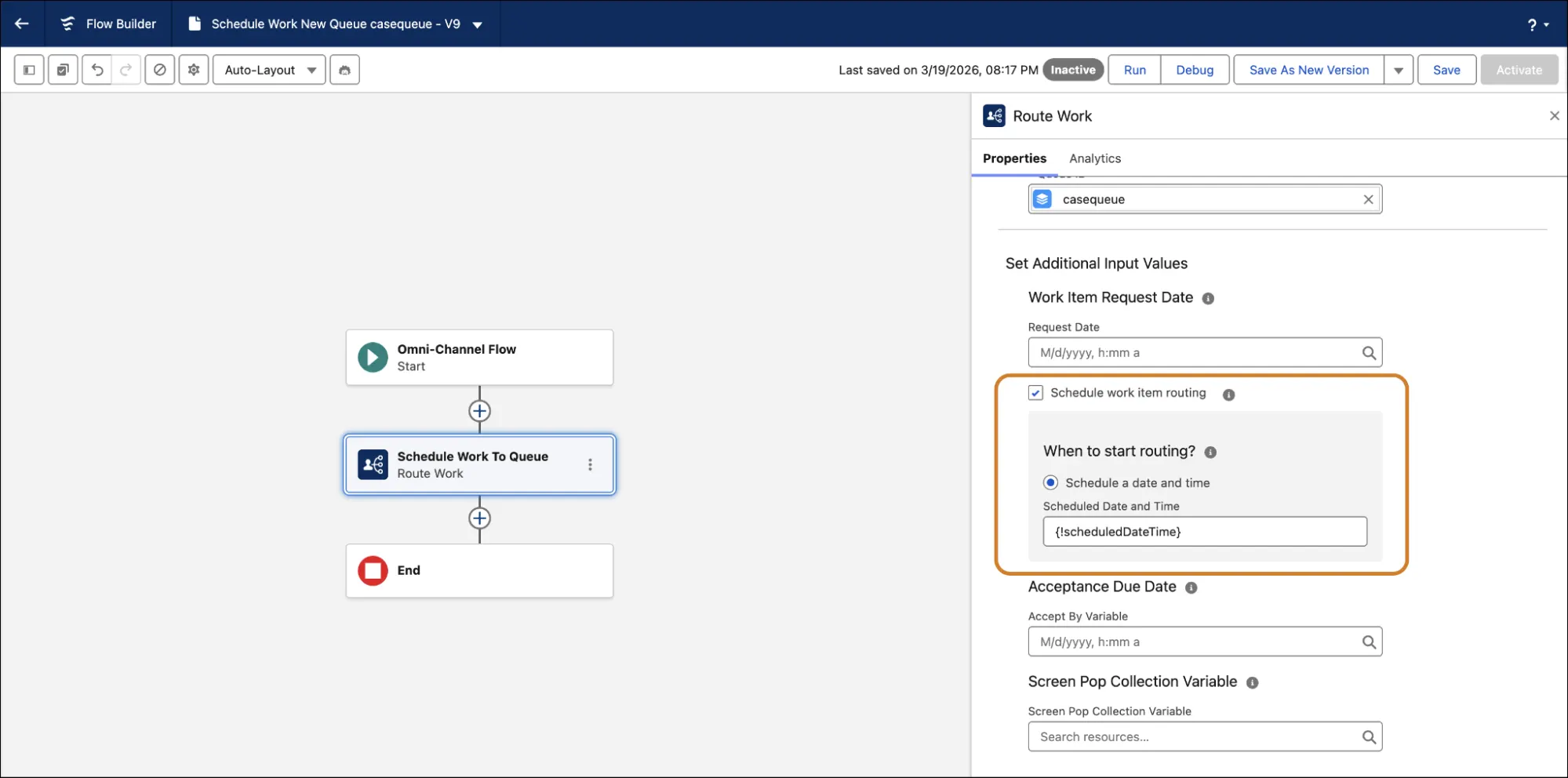Open Schedule Work To Queue node options menu
Viewport: 1568px width, 778px height.
point(590,464)
